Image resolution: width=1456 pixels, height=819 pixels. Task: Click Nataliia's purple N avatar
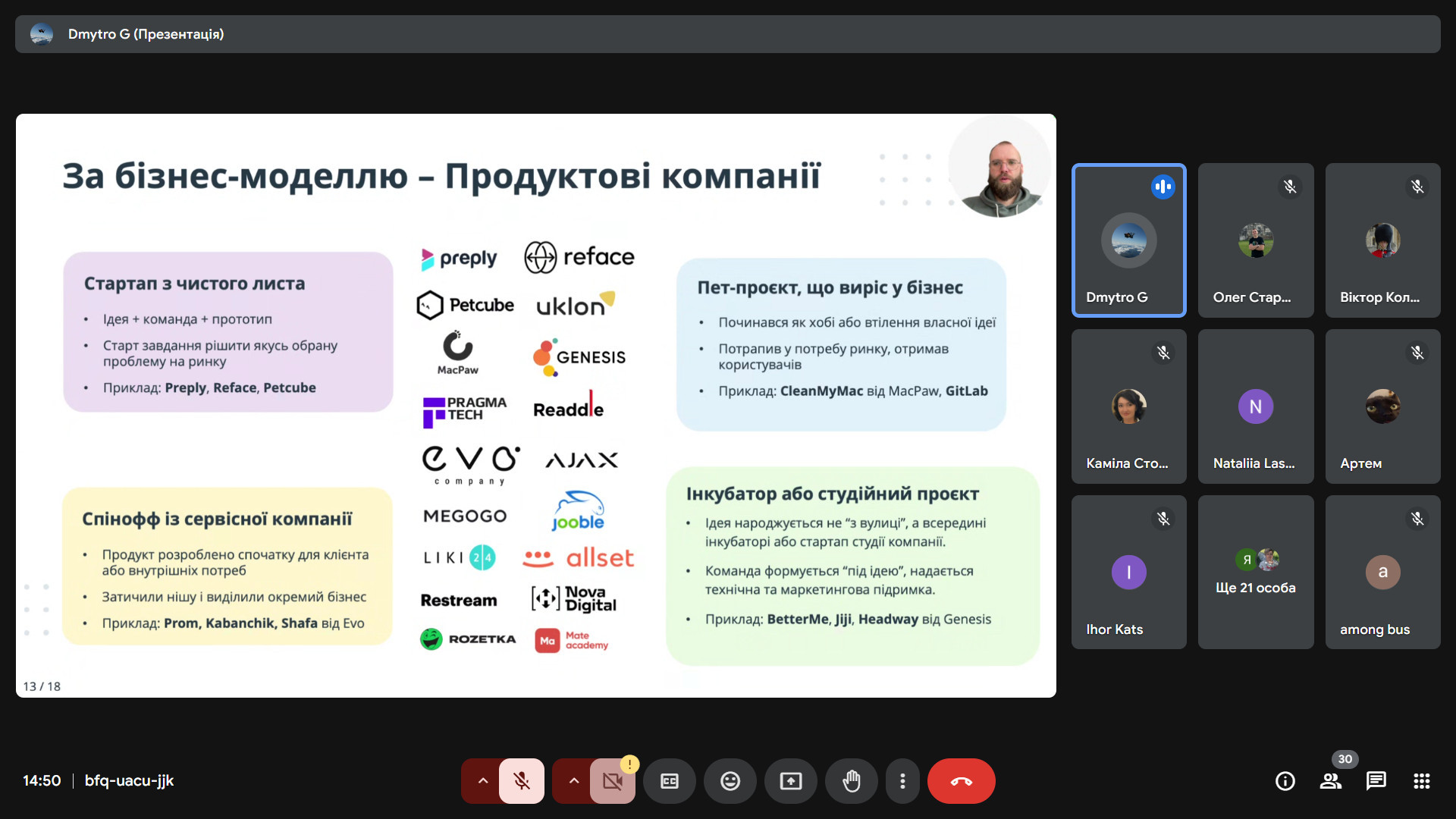1256,406
